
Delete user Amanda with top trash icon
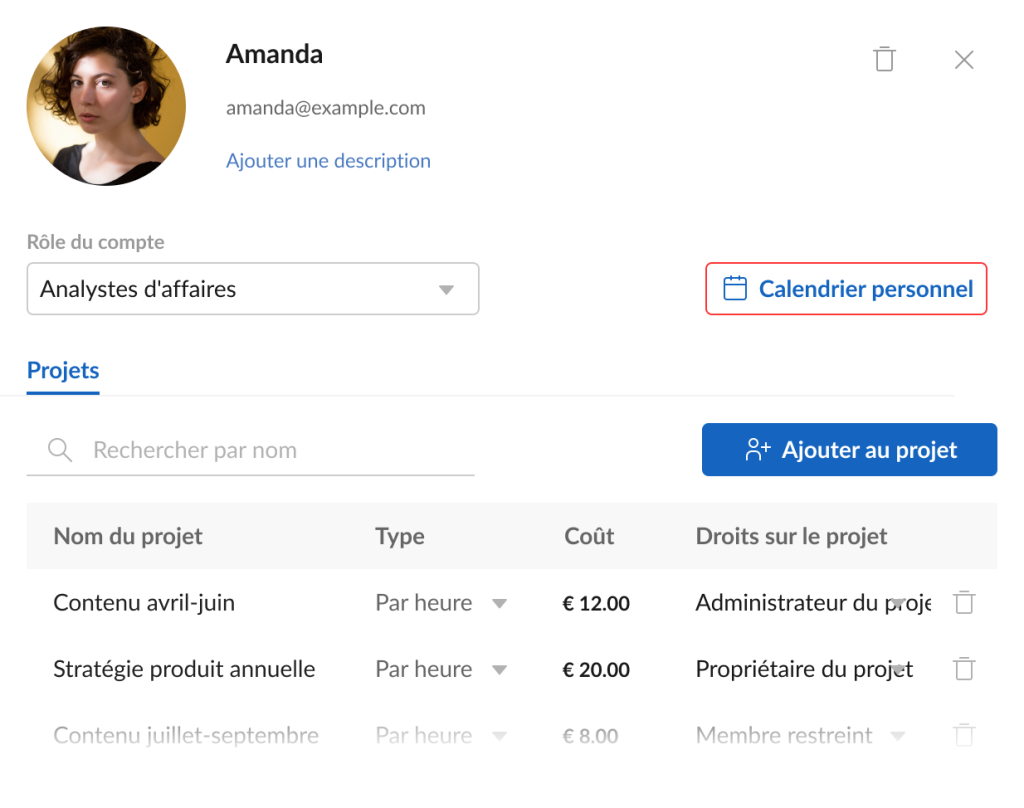[x=884, y=59]
